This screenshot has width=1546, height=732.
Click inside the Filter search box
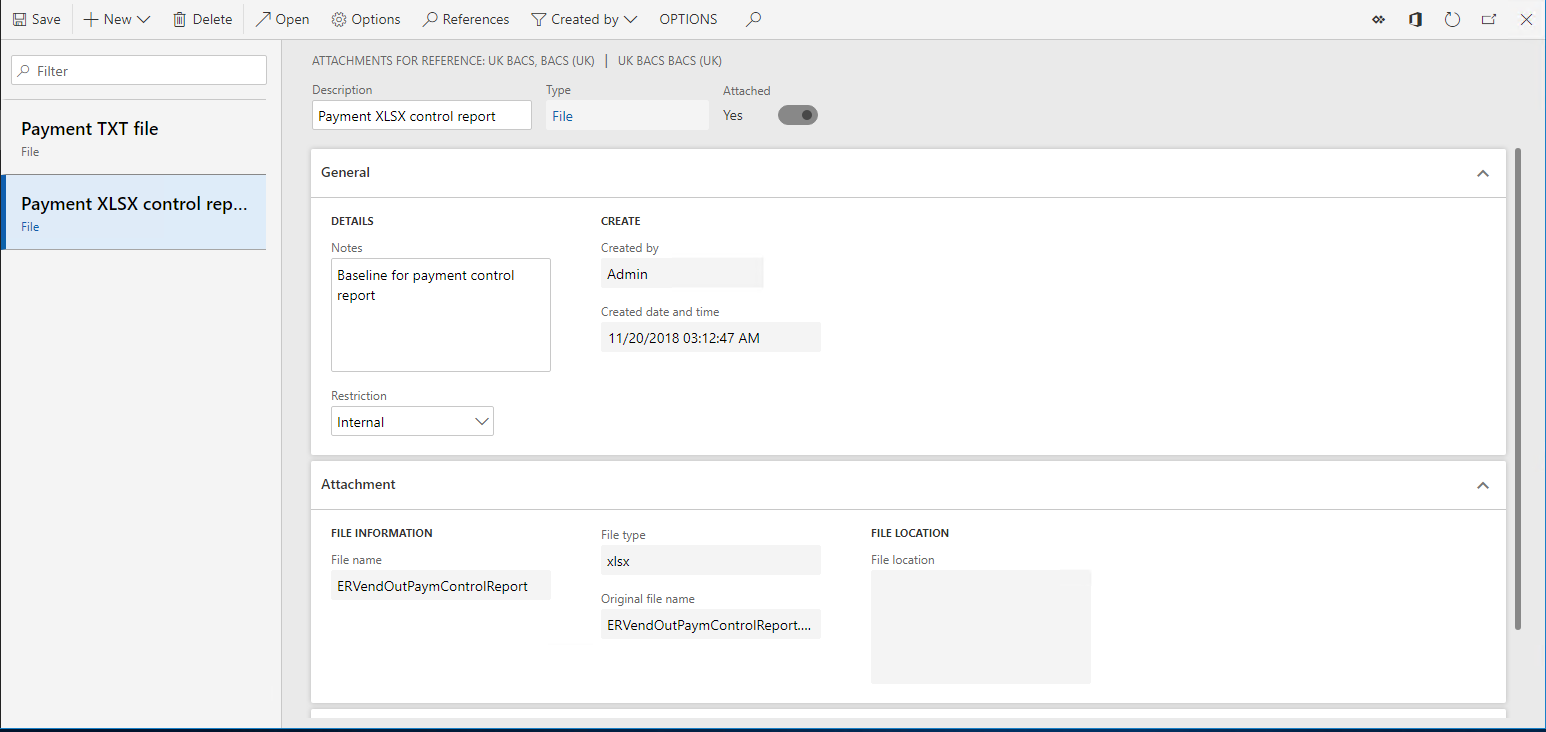pos(138,69)
